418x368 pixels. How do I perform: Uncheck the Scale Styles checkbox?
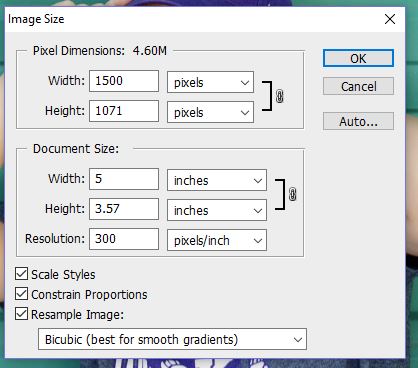[x=21, y=274]
